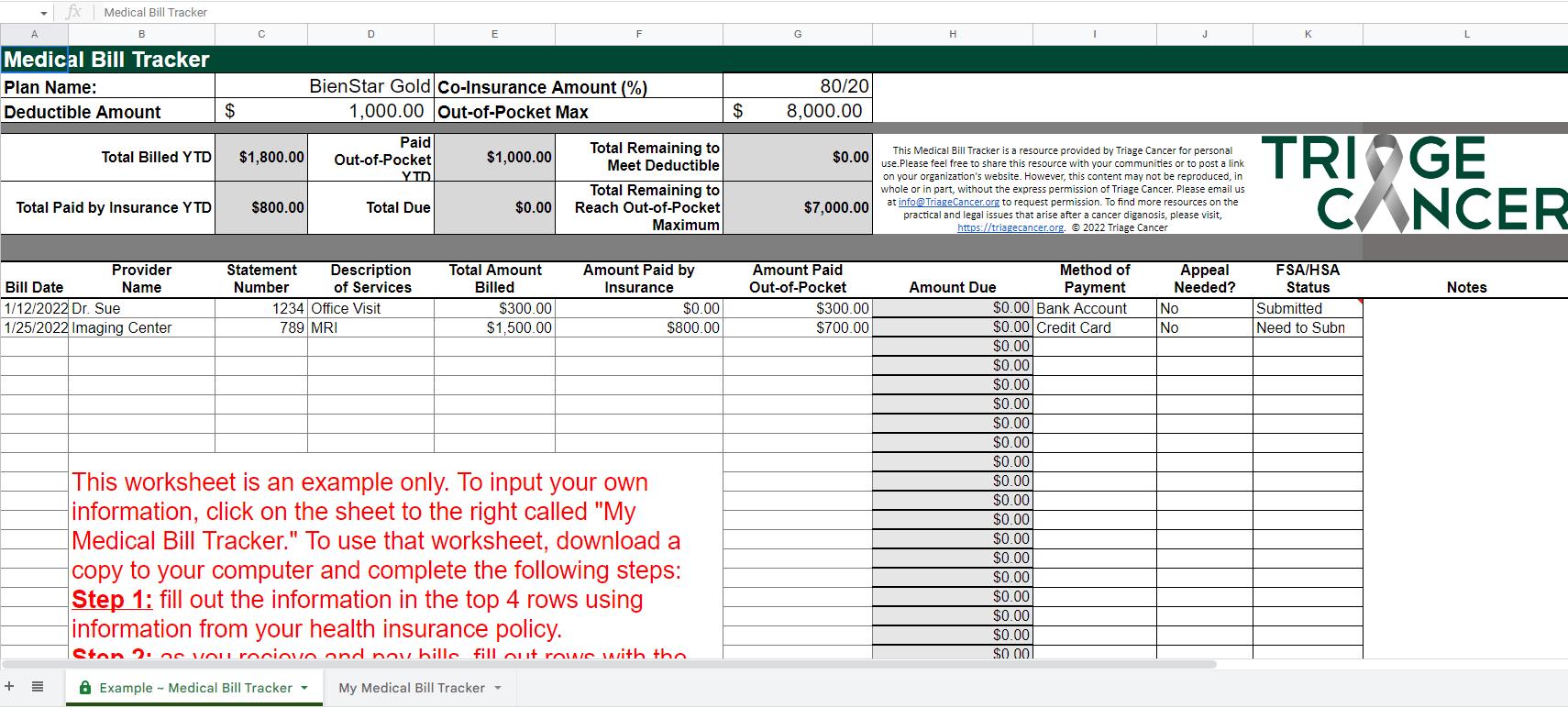
Task: Open the Example tab dropdown arrow
Action: point(304,688)
